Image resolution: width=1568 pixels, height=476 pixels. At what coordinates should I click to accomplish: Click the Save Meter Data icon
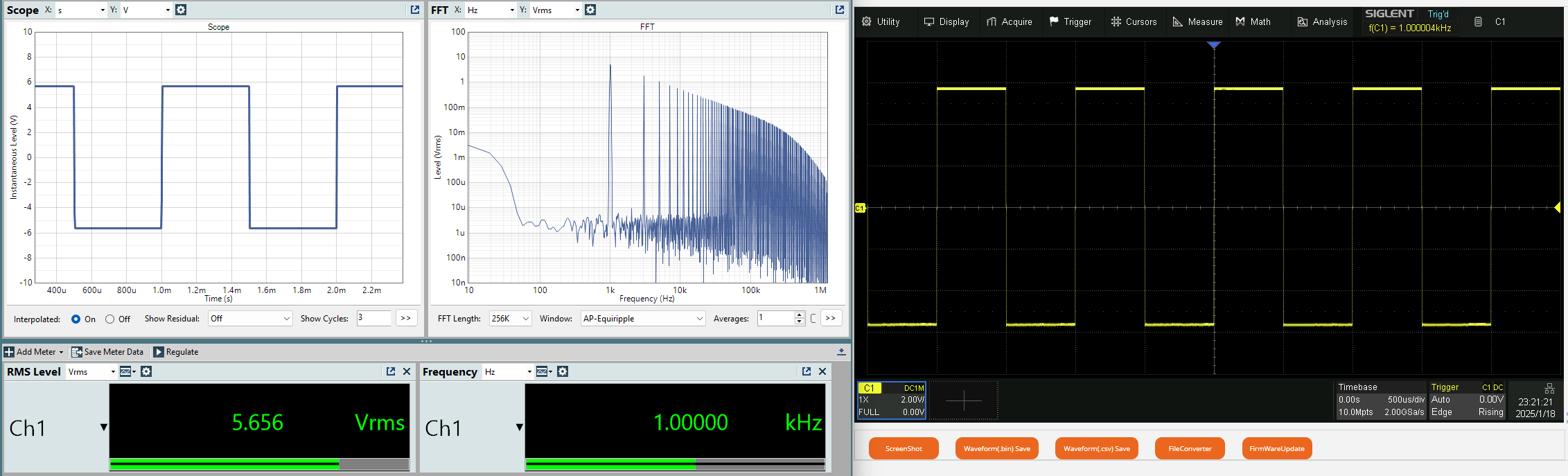click(x=77, y=352)
